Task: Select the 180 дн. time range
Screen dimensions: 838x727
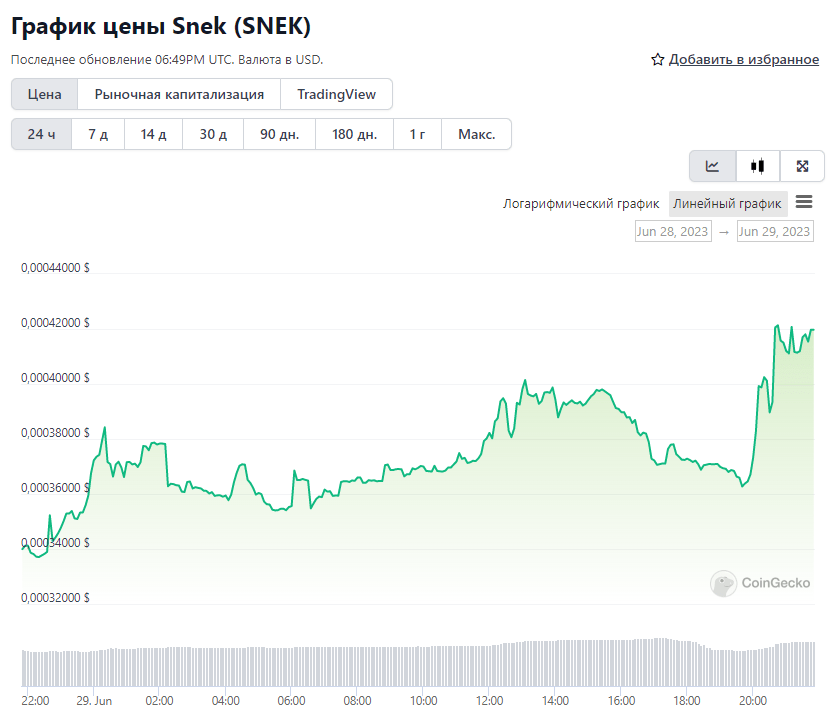Action: tap(354, 134)
